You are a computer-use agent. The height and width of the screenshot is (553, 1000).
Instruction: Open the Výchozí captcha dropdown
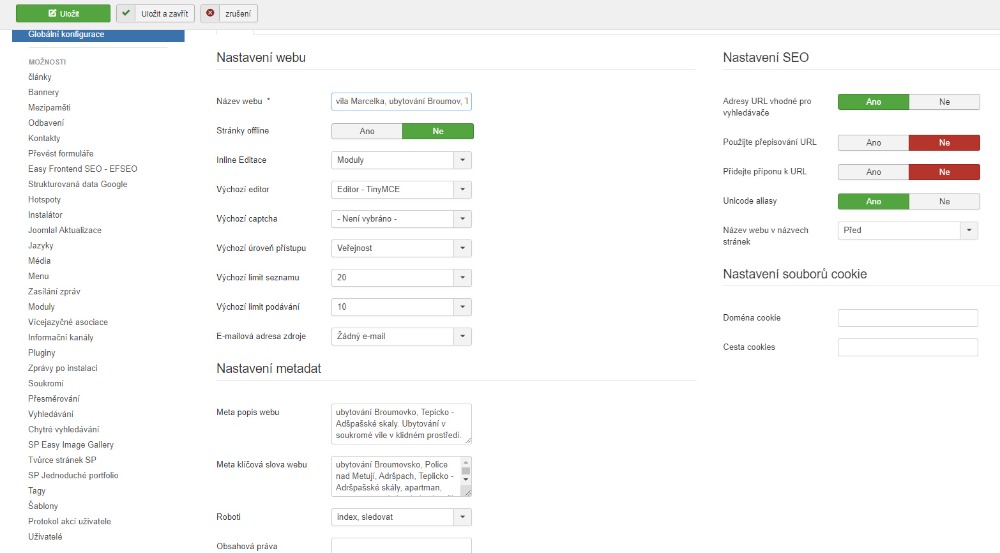pyautogui.click(x=401, y=219)
